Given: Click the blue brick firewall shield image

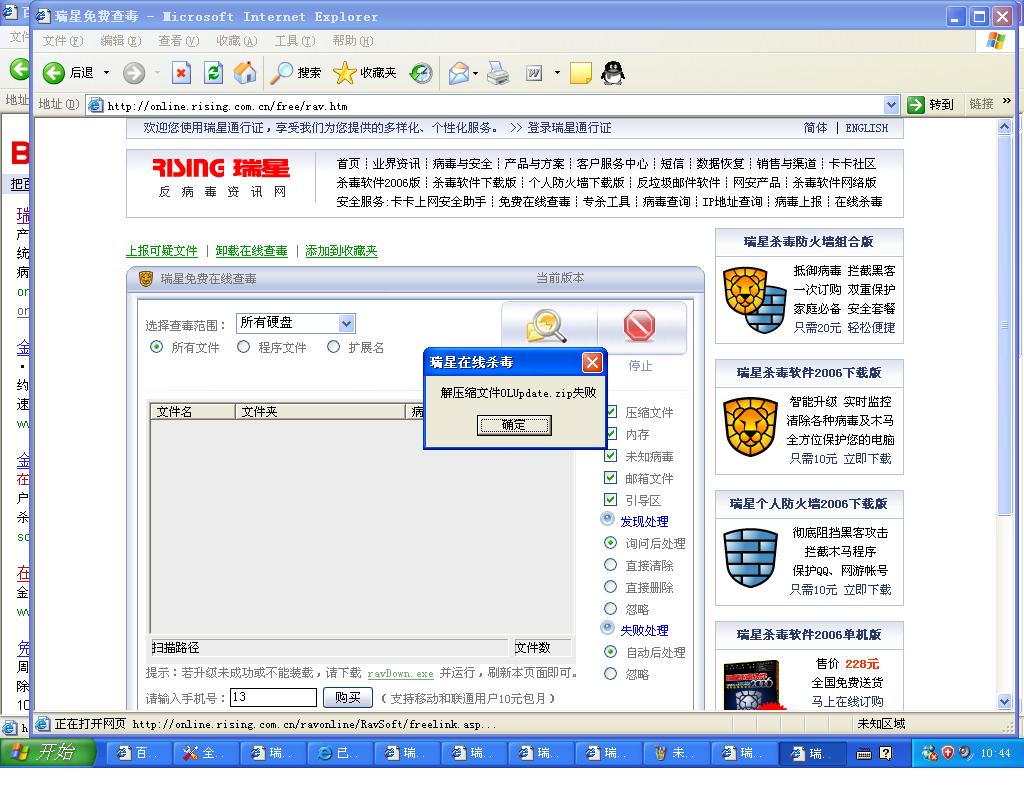Looking at the screenshot, I should coord(750,558).
